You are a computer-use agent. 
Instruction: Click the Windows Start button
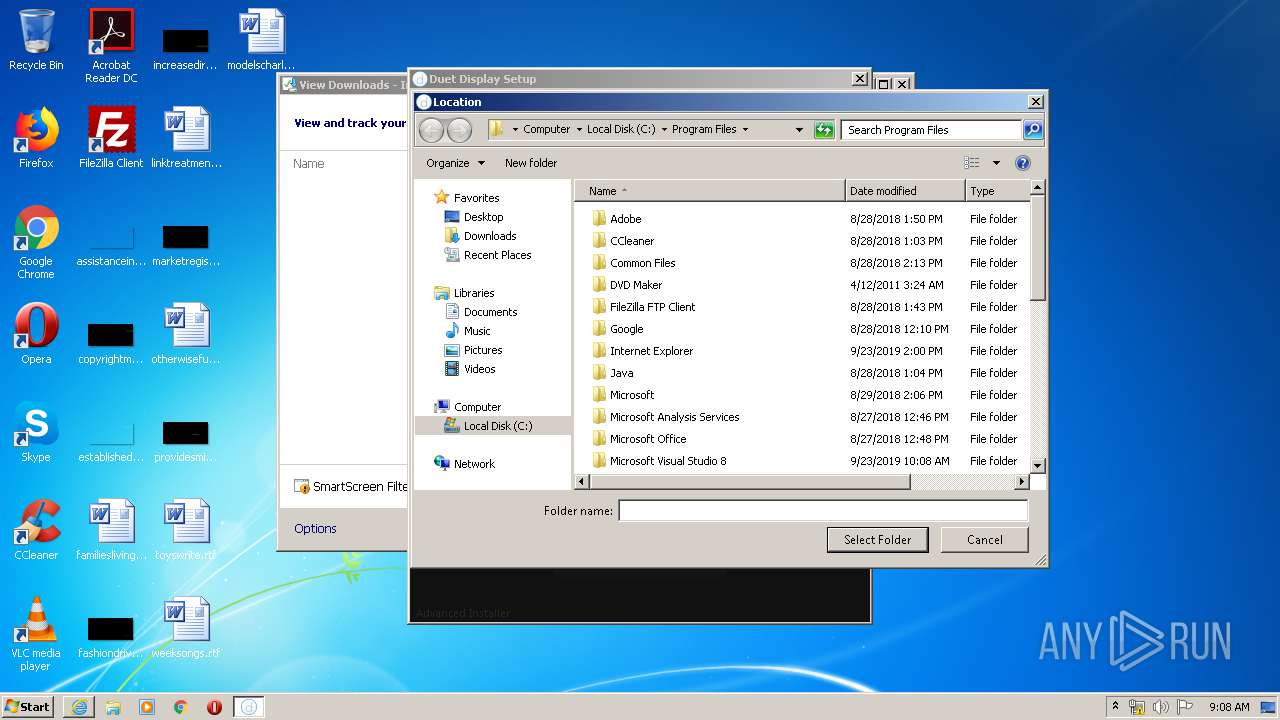[x=28, y=707]
